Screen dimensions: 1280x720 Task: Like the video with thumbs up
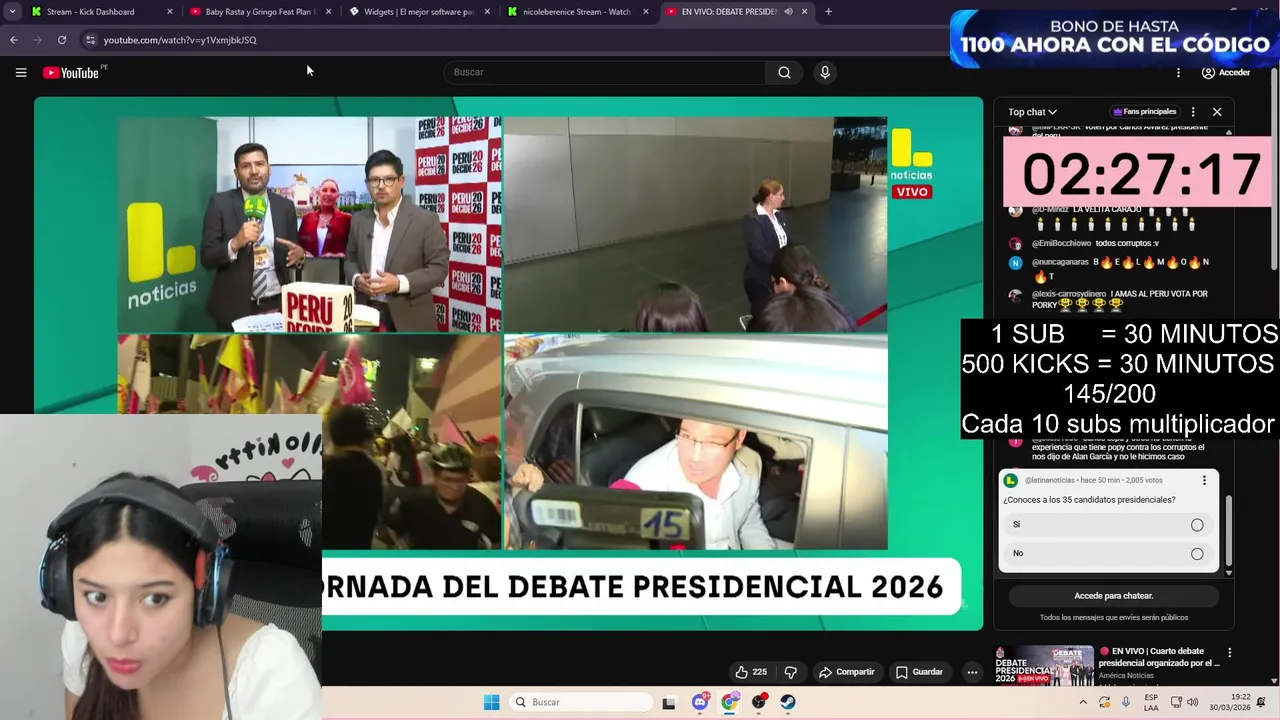[750, 672]
